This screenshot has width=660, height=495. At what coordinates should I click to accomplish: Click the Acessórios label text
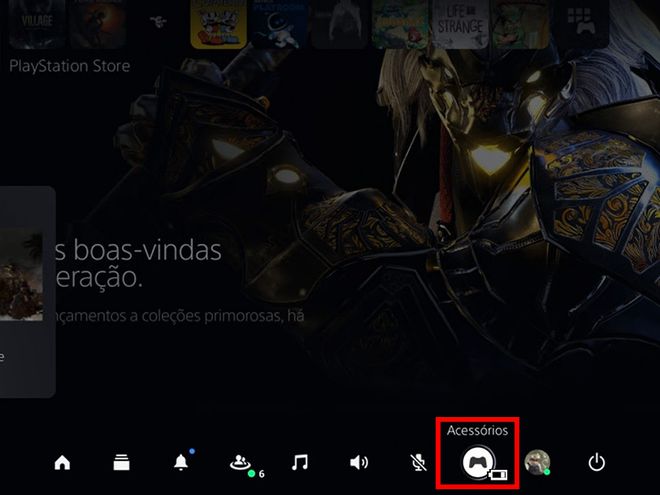click(477, 430)
